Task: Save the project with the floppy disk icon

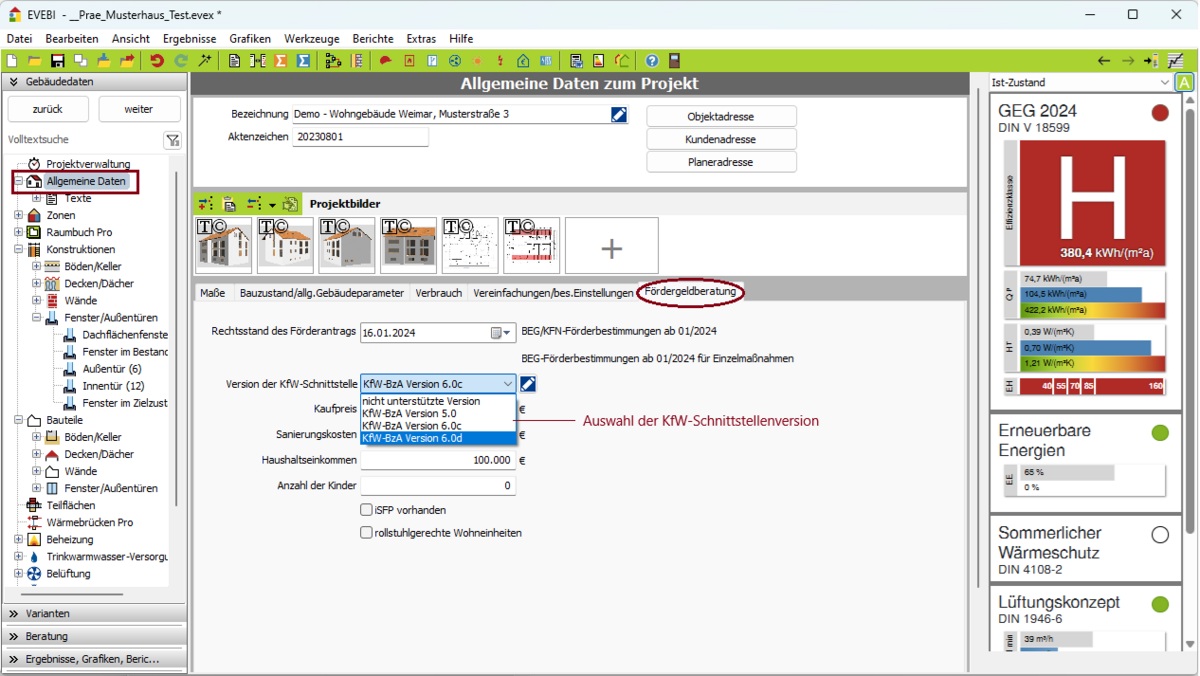Action: coord(58,61)
